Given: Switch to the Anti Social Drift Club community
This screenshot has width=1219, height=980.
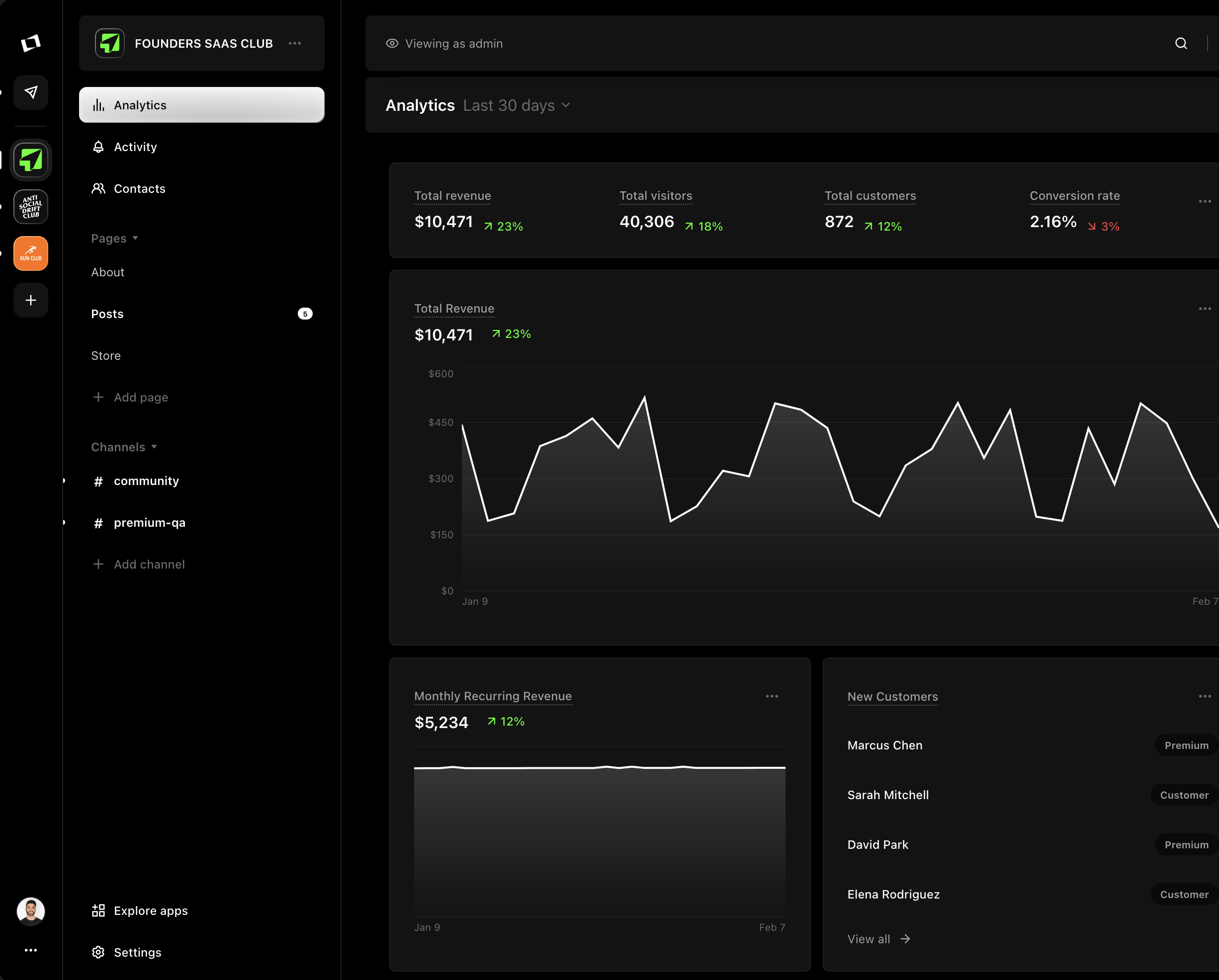Looking at the screenshot, I should pos(30,206).
